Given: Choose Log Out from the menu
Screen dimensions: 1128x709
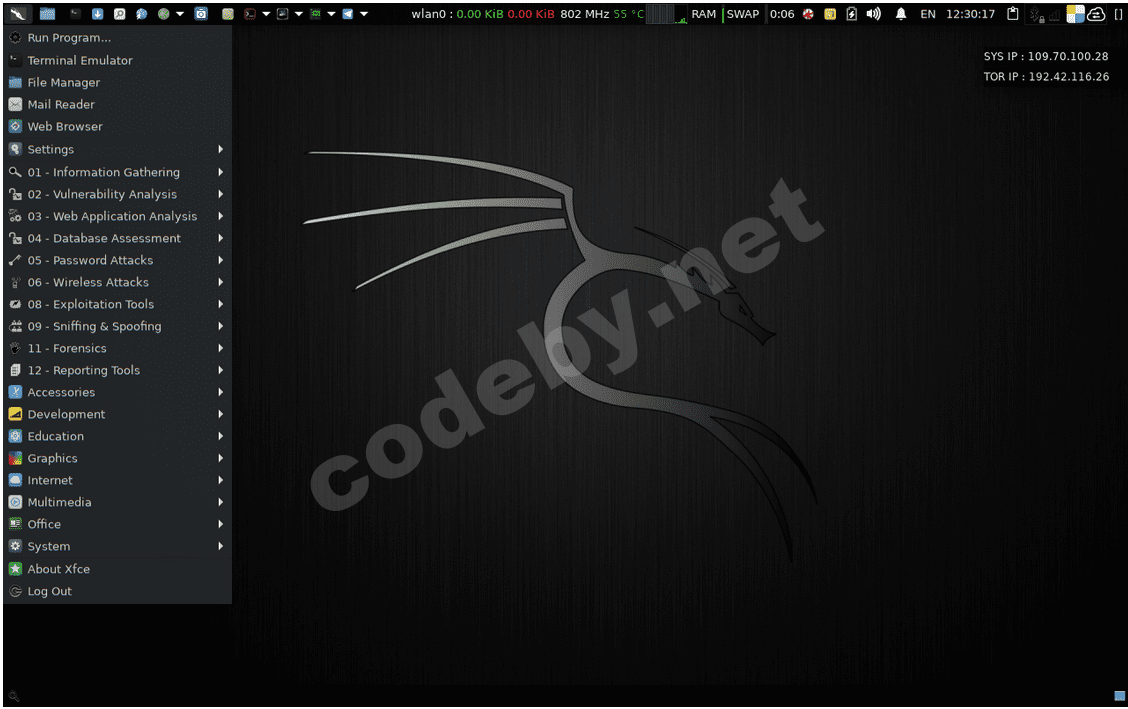Looking at the screenshot, I should coord(117,591).
